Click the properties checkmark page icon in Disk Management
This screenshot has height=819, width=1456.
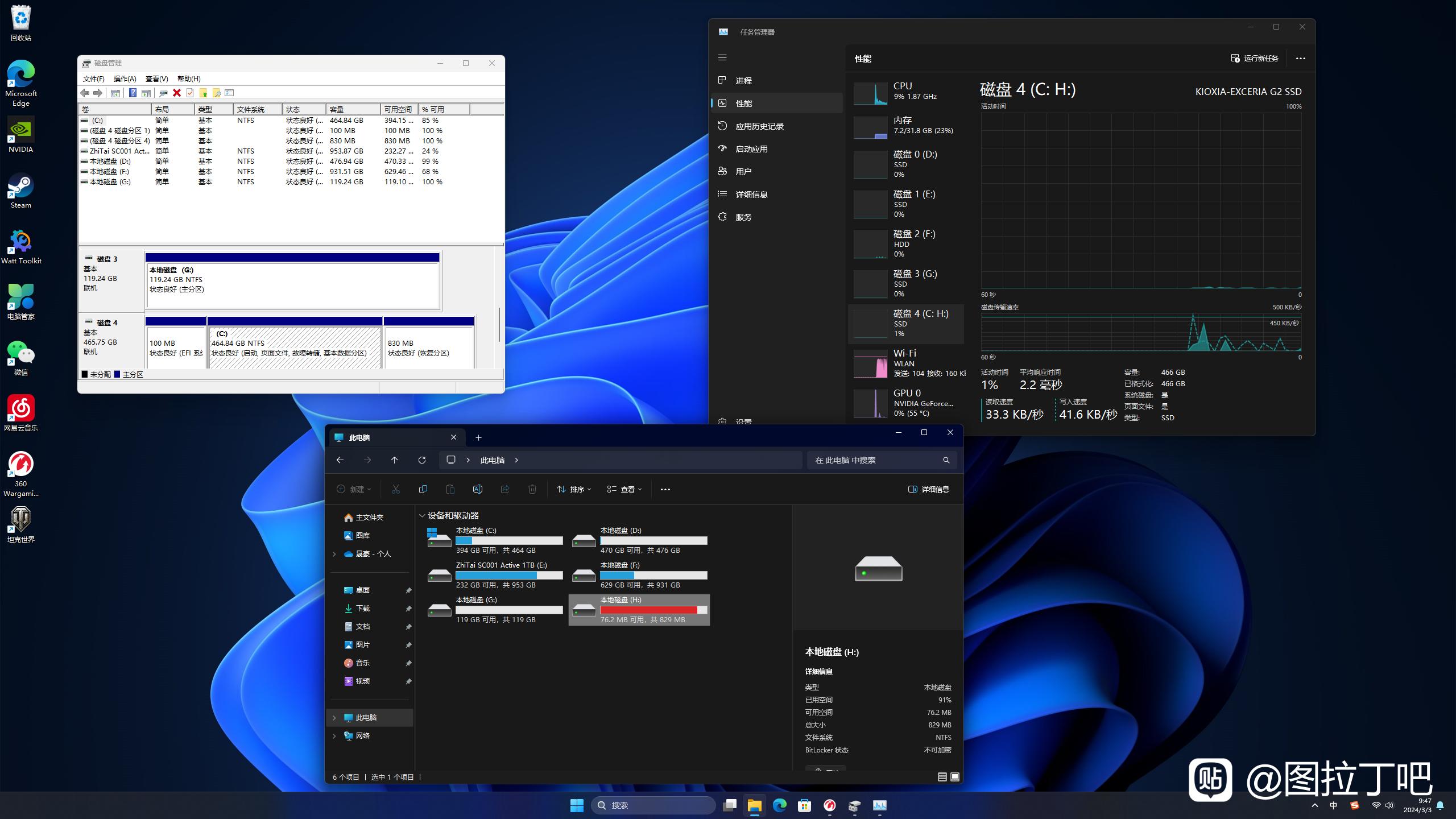click(190, 93)
